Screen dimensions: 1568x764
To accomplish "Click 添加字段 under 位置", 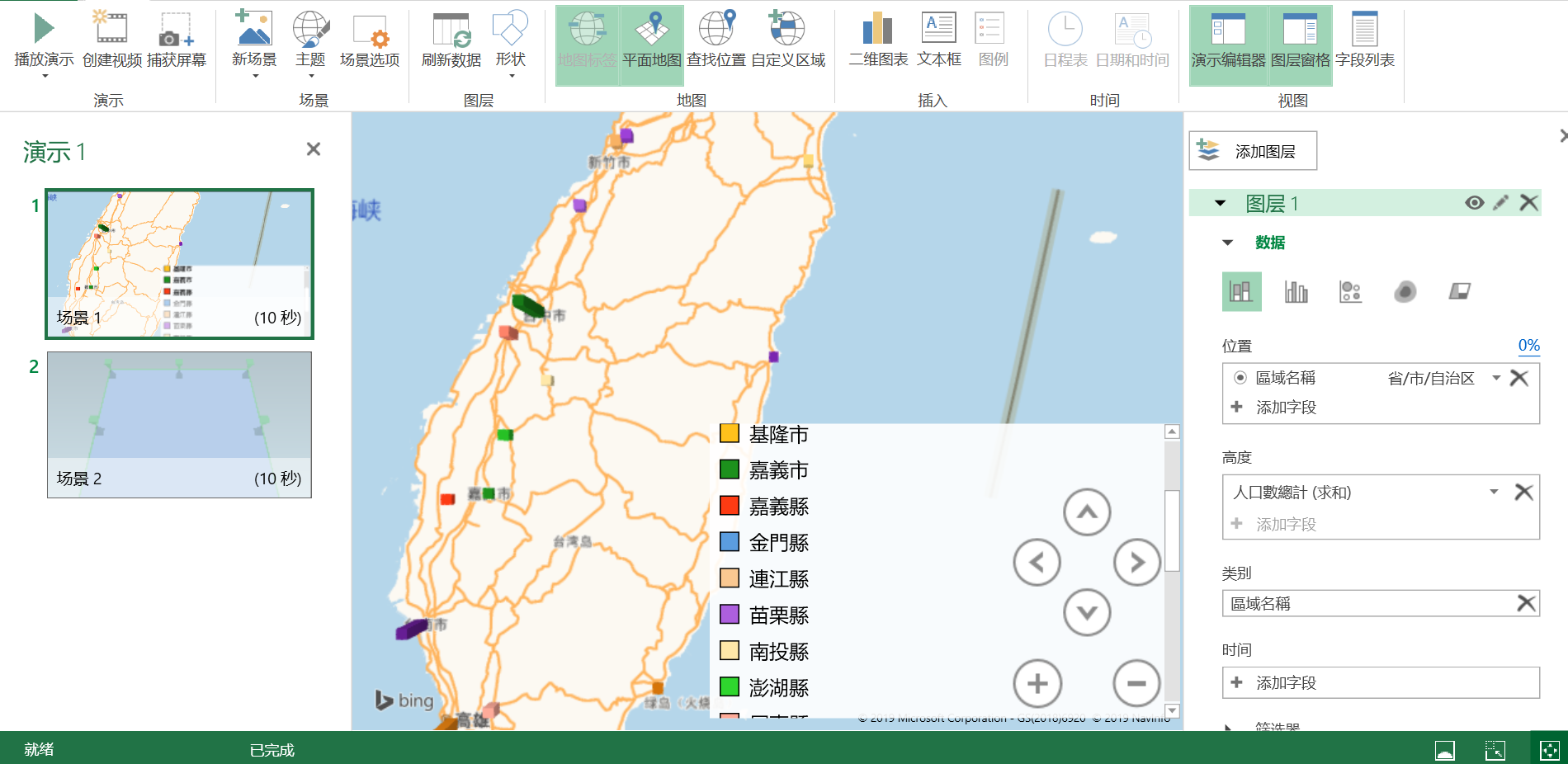I will pos(1285,408).
